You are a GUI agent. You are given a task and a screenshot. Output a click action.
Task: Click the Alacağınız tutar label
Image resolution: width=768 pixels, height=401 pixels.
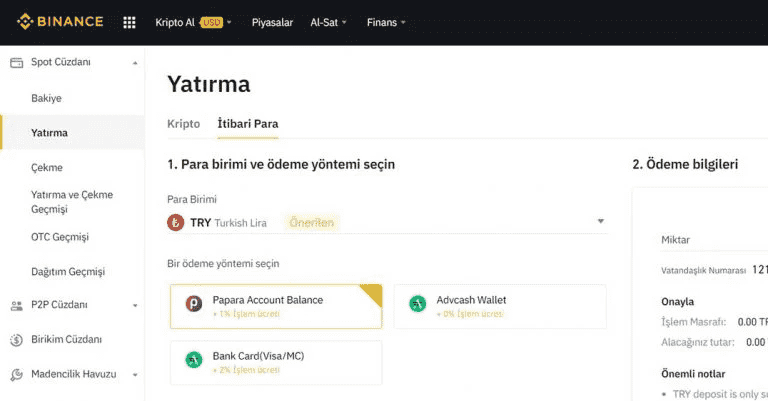click(698, 343)
